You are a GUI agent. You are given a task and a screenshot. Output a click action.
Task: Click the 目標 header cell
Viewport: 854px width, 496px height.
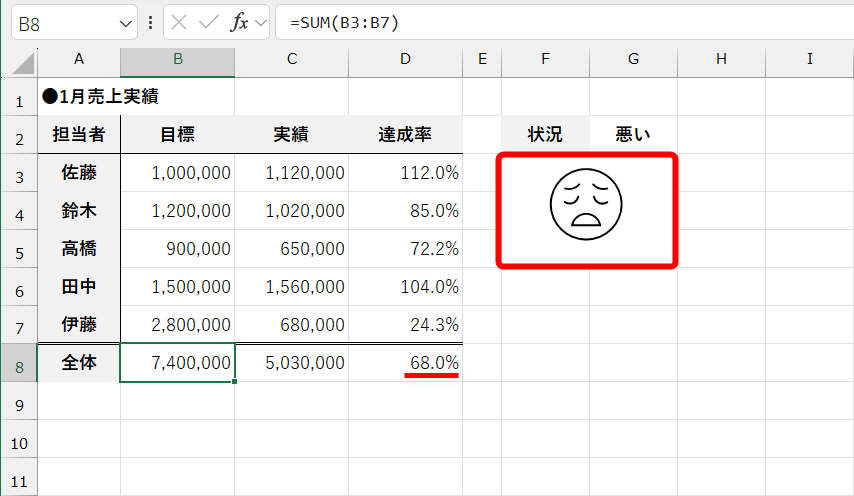click(x=178, y=134)
